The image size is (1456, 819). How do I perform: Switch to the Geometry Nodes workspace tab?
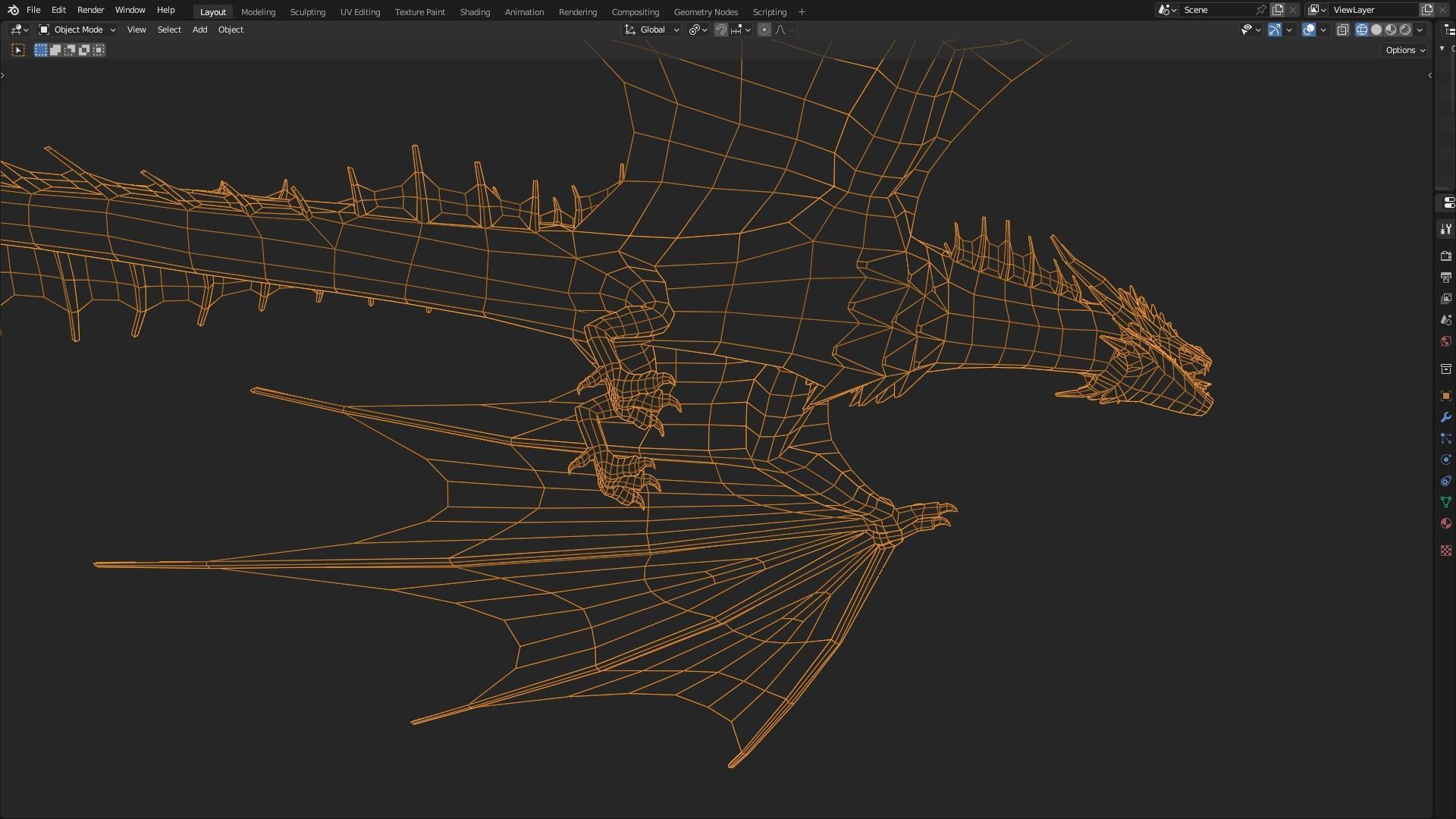coord(705,12)
